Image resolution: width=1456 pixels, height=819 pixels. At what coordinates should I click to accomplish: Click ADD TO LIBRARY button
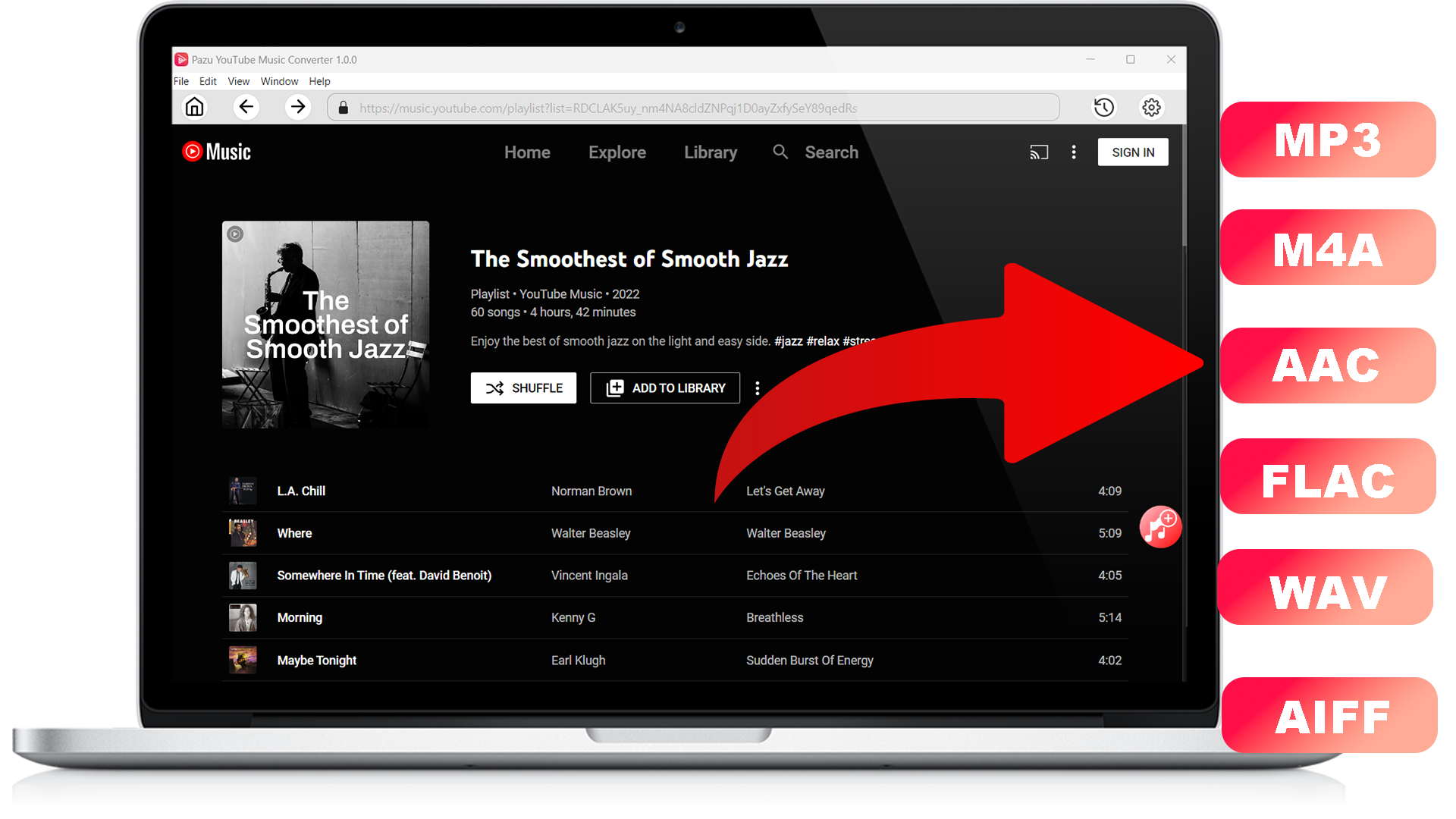pyautogui.click(x=665, y=388)
